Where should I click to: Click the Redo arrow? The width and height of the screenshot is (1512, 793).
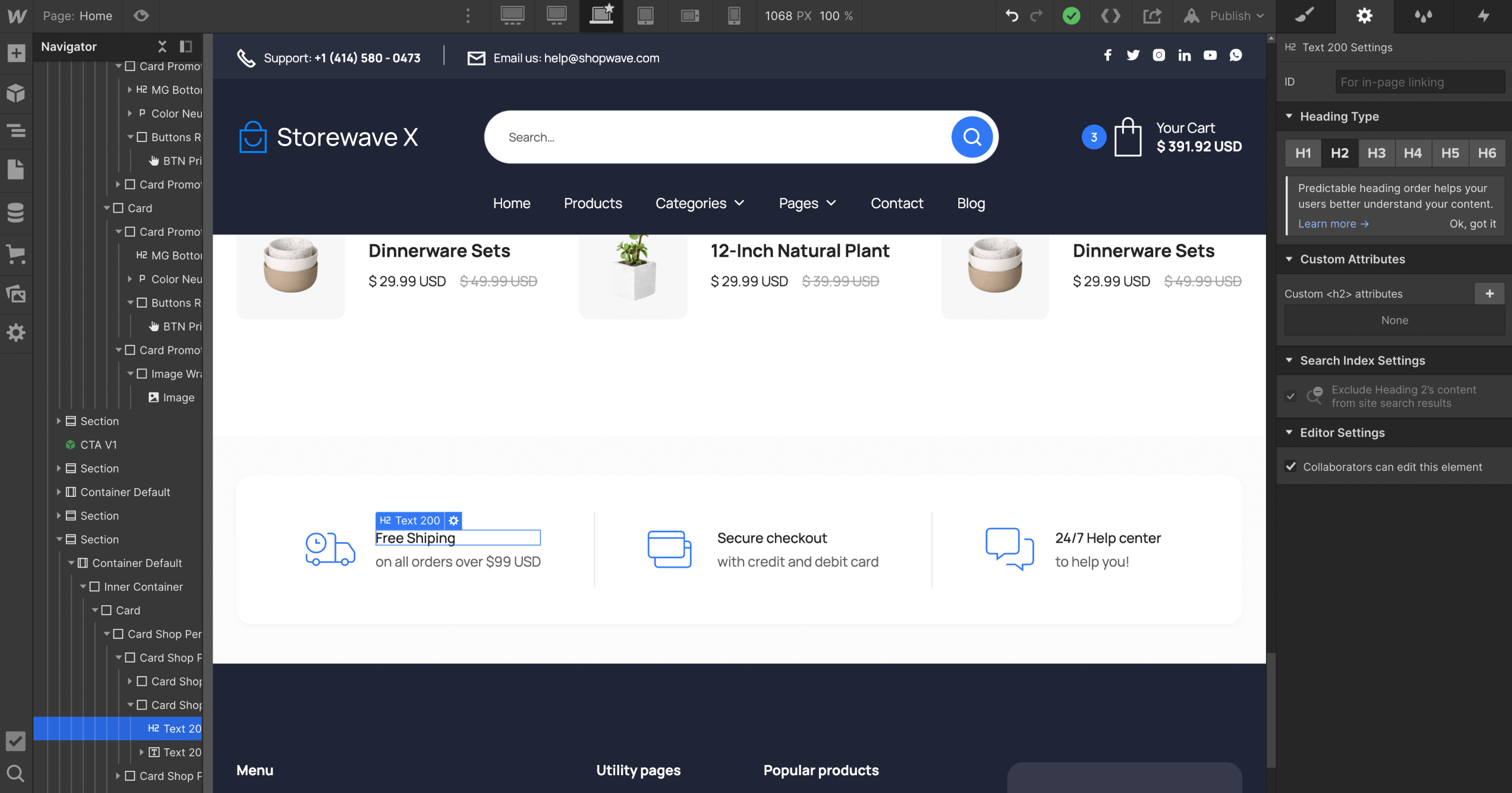click(1037, 16)
